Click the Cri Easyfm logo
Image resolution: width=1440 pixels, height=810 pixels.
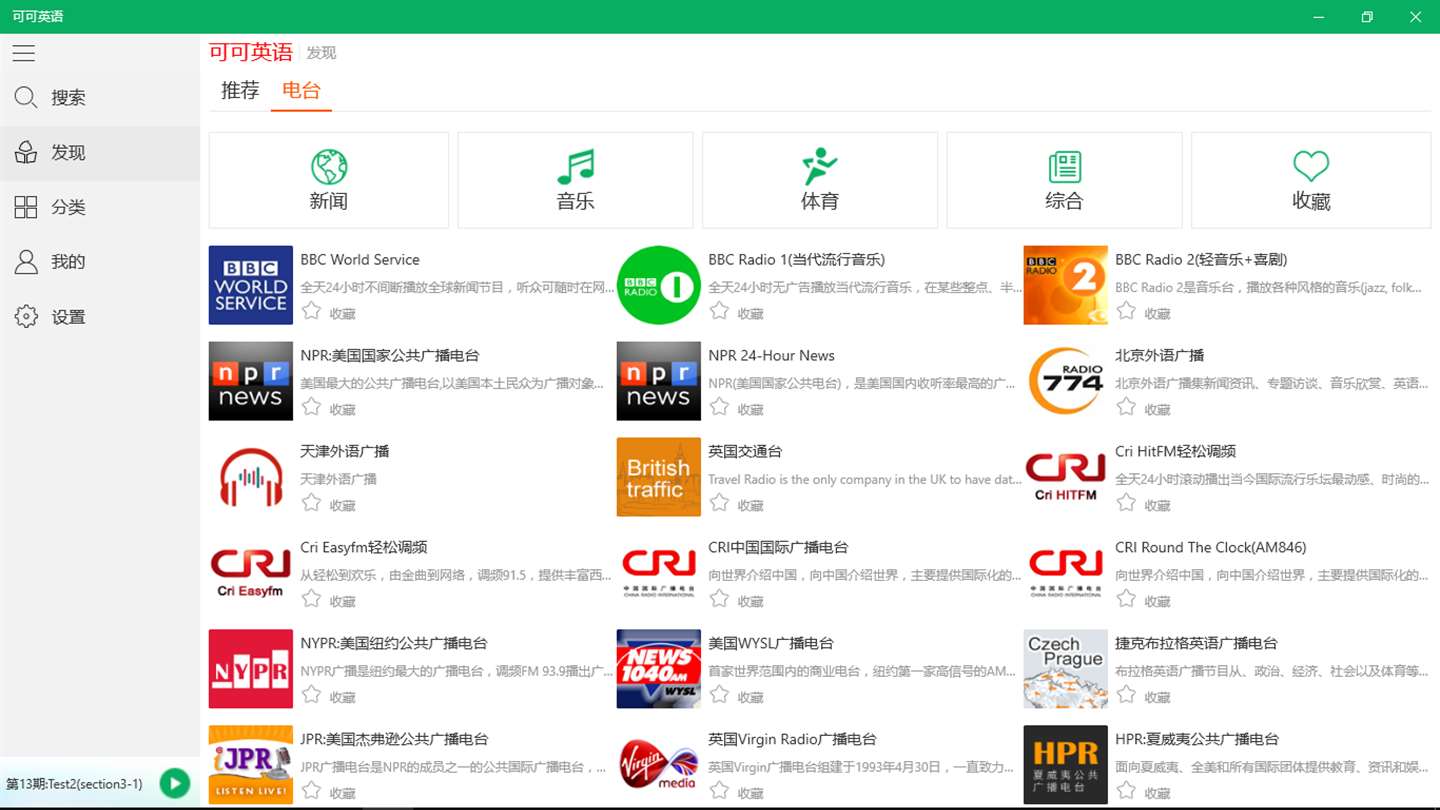click(x=251, y=573)
